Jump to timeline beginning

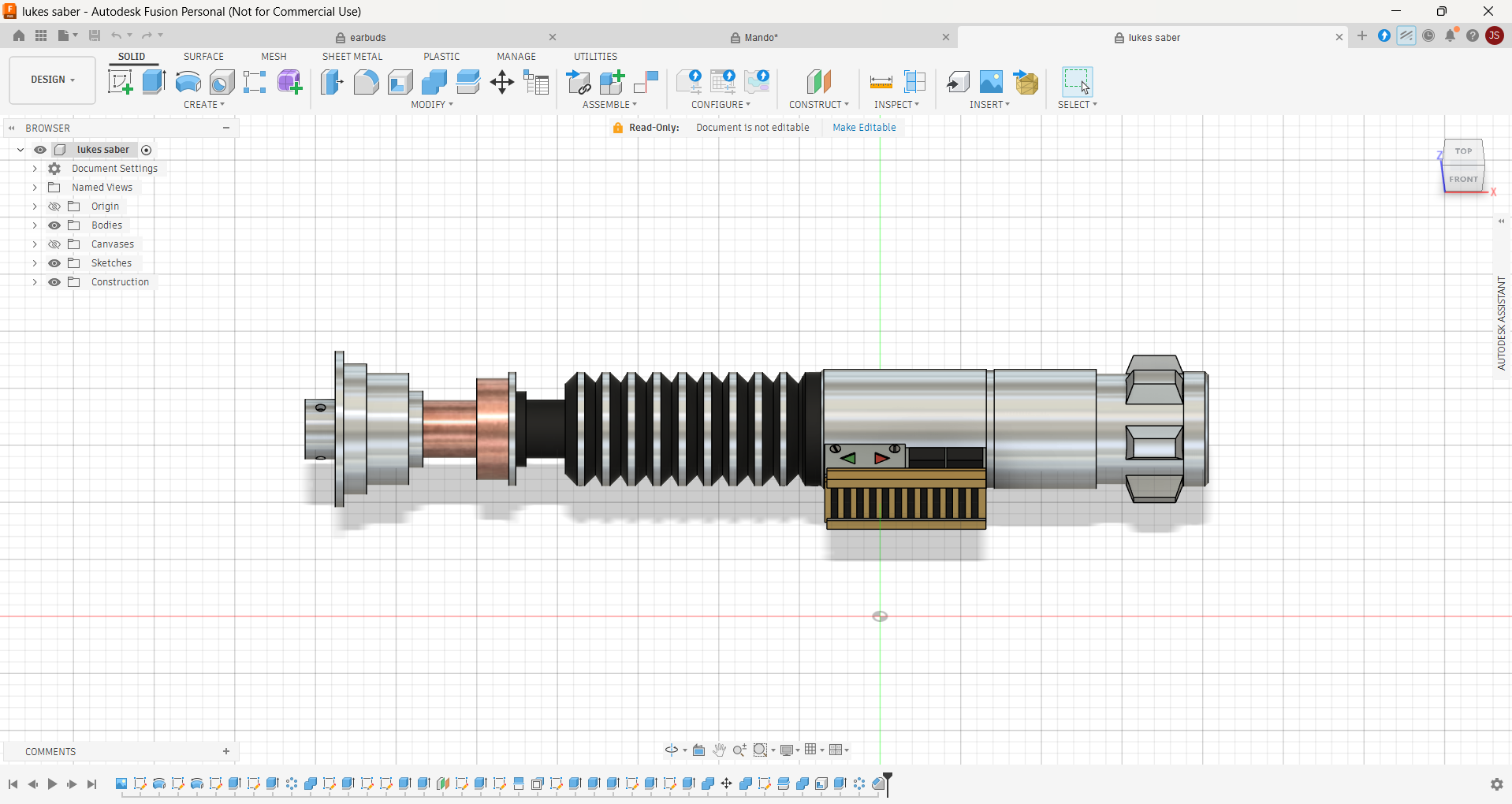pyautogui.click(x=13, y=784)
